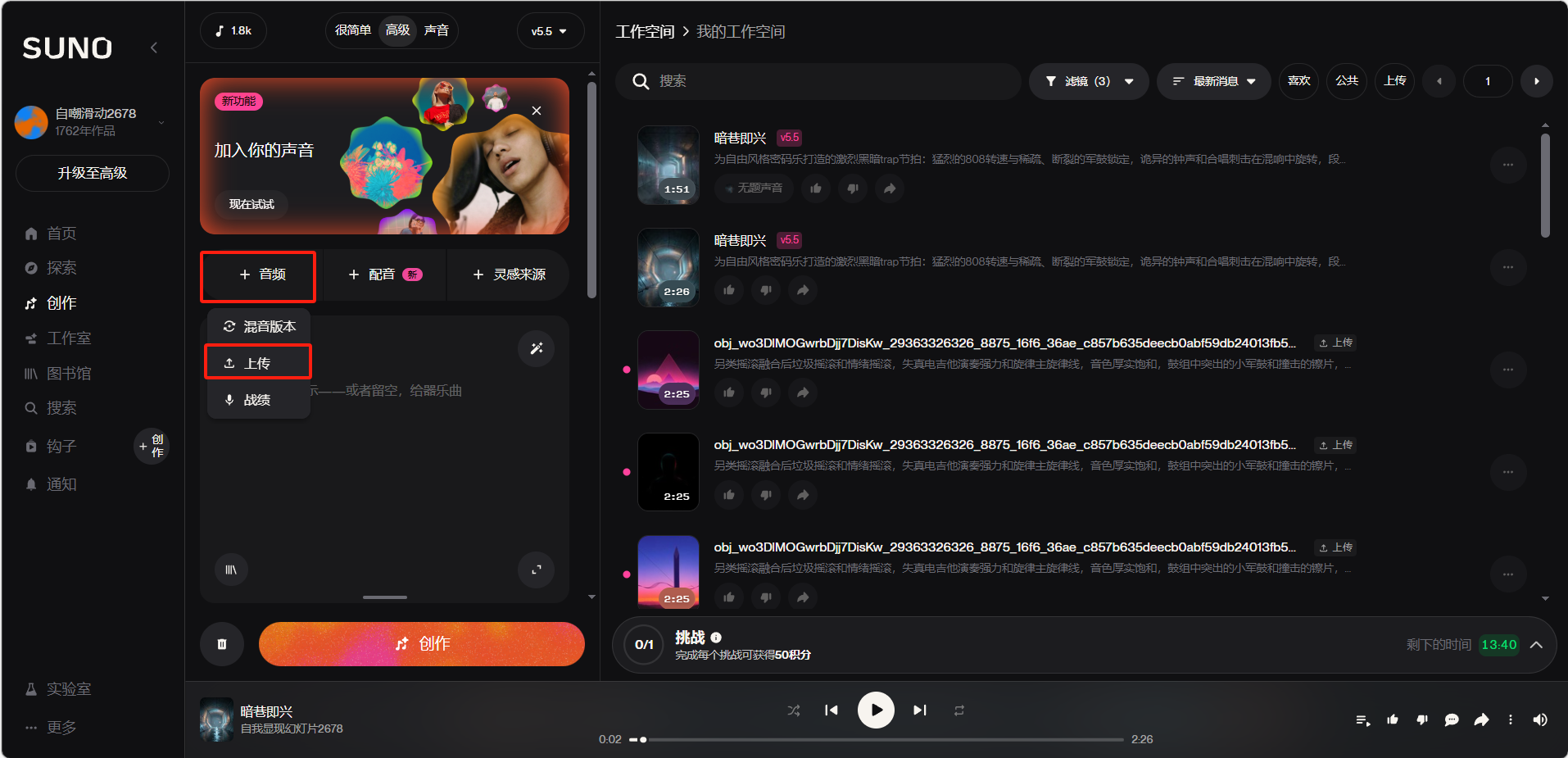Open the v5.5 model version dropdown
Screen dimensions: 1568x758
coord(549,31)
